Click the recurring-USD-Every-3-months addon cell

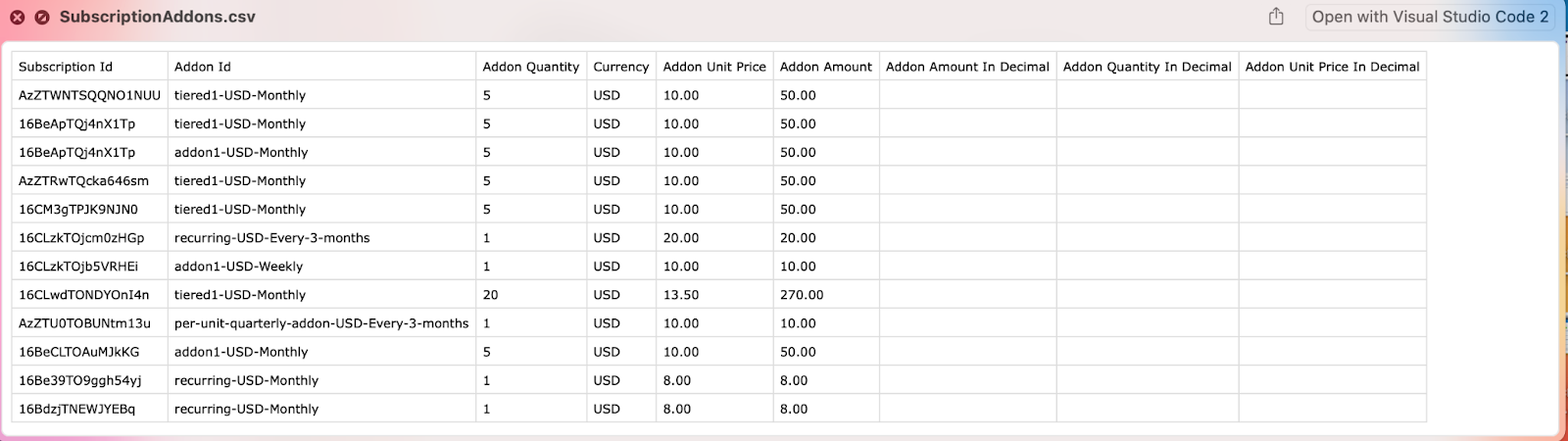point(272,238)
